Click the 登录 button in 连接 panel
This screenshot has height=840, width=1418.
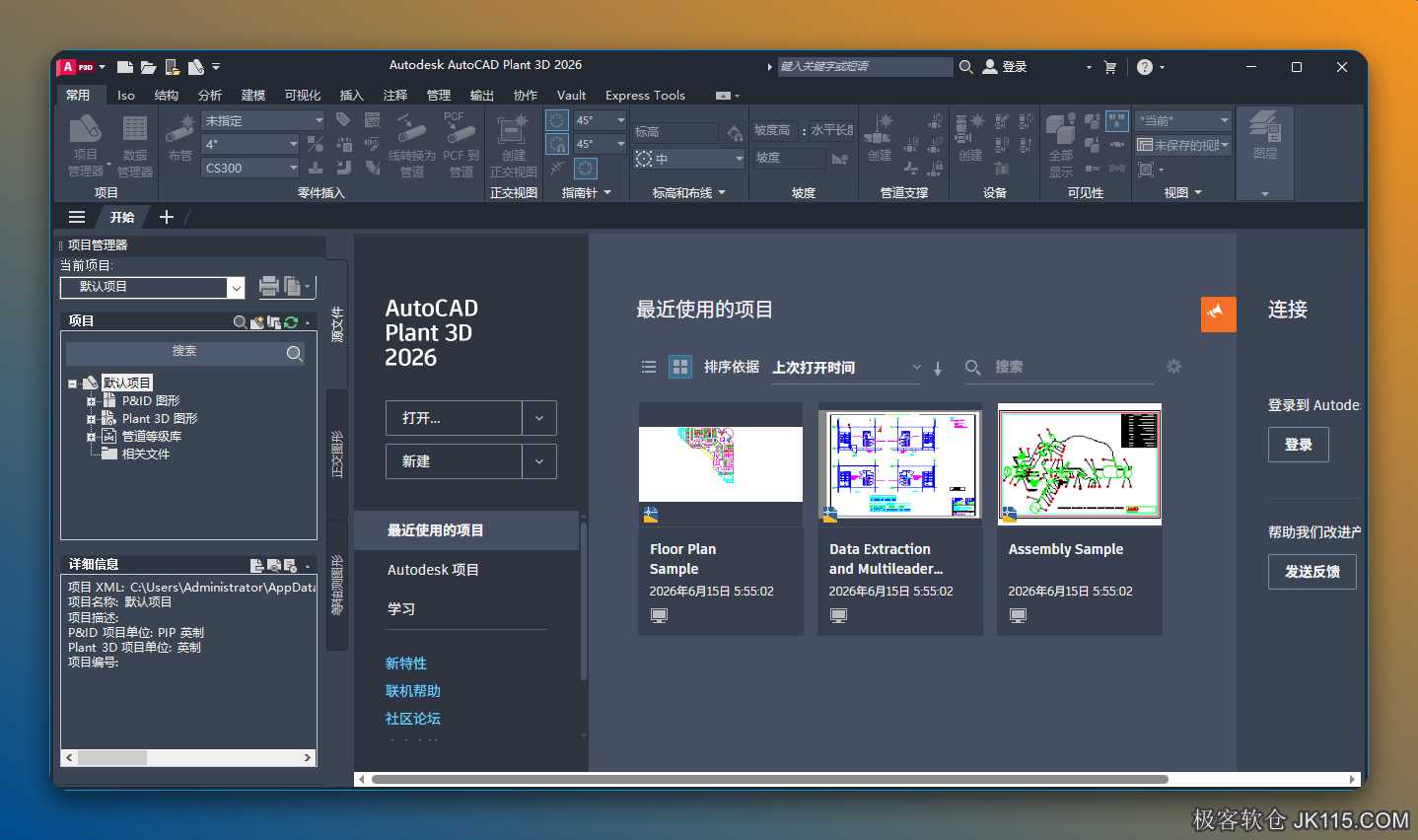[x=1298, y=445]
